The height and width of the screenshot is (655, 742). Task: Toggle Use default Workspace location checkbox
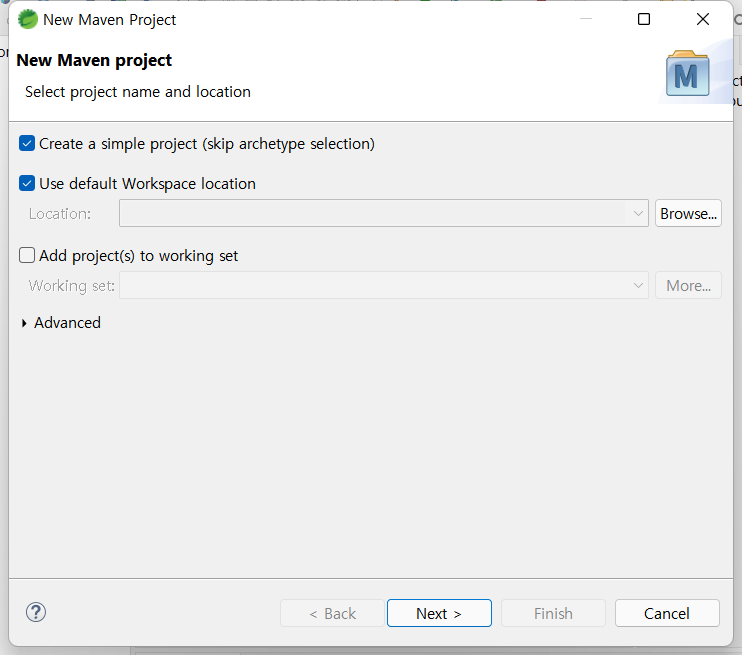coord(27,183)
